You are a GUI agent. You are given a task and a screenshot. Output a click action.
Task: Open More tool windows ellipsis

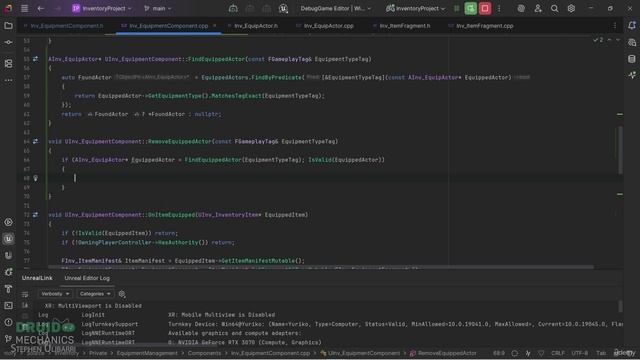pyautogui.click(x=8, y=80)
